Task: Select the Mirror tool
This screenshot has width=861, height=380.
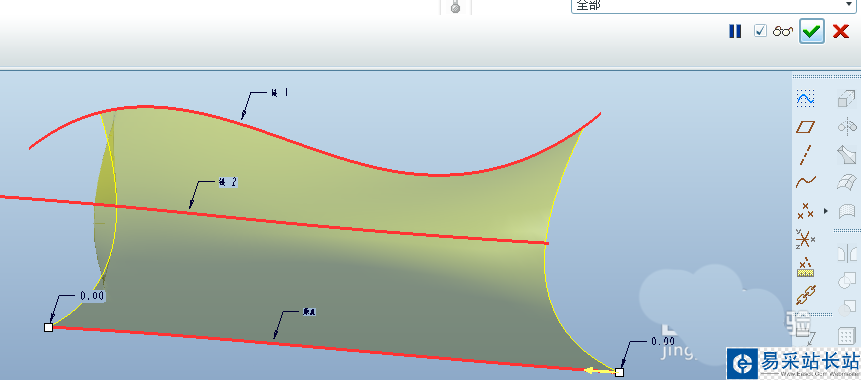Action: (847, 254)
